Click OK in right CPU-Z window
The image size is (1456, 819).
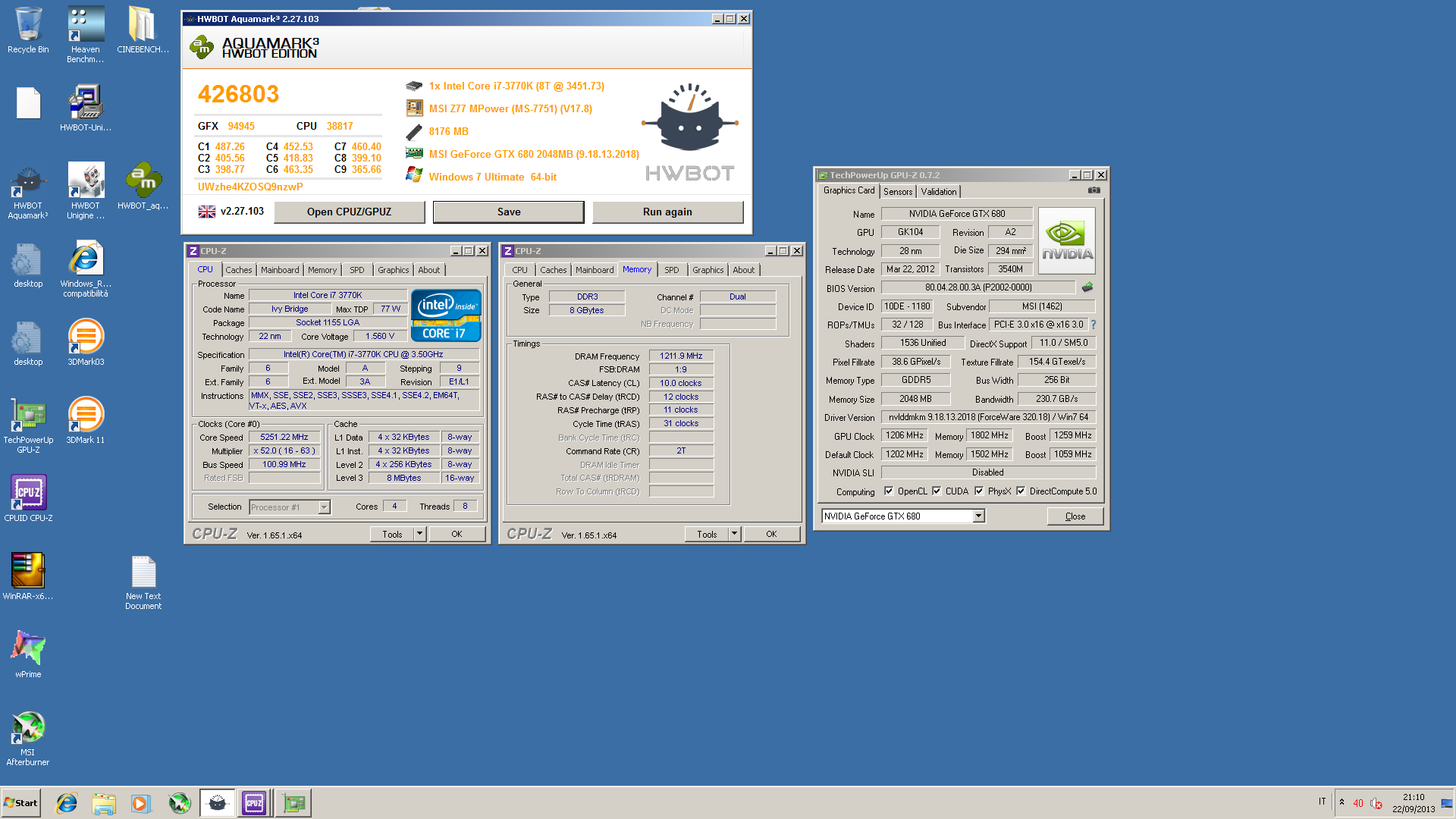pyautogui.click(x=771, y=534)
